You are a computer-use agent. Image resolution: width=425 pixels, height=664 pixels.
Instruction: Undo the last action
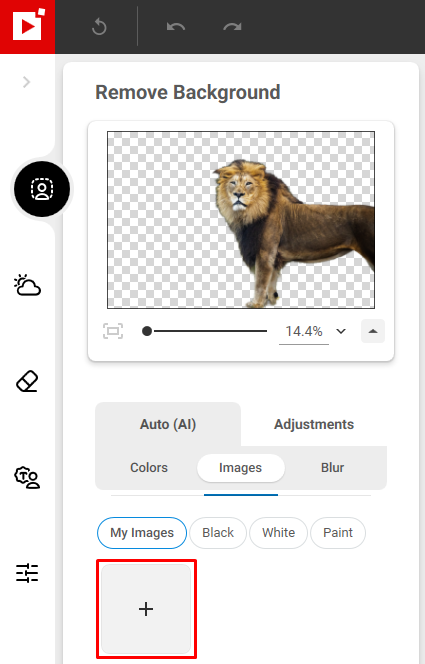[176, 27]
